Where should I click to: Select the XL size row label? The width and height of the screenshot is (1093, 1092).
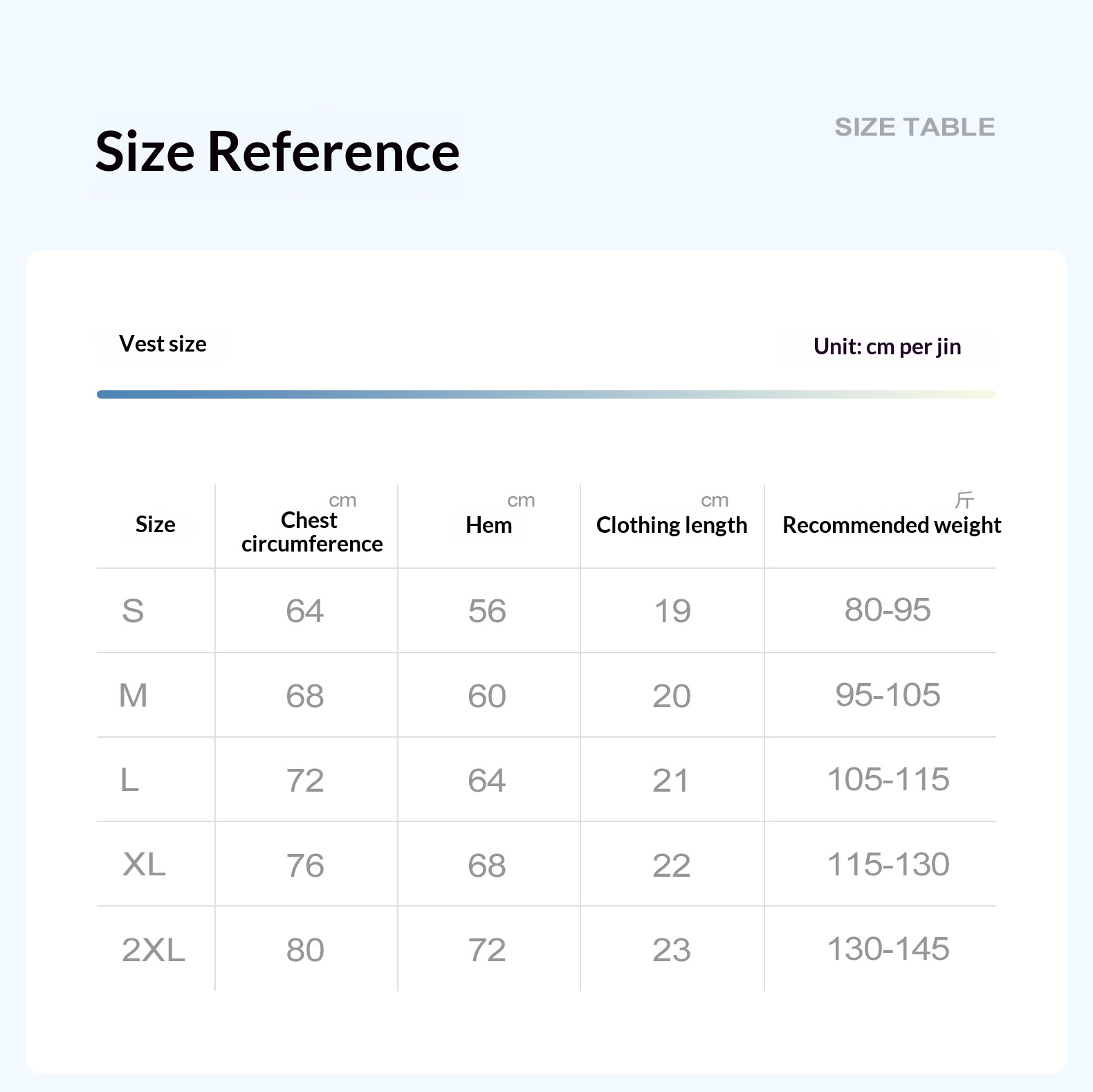pyautogui.click(x=144, y=864)
